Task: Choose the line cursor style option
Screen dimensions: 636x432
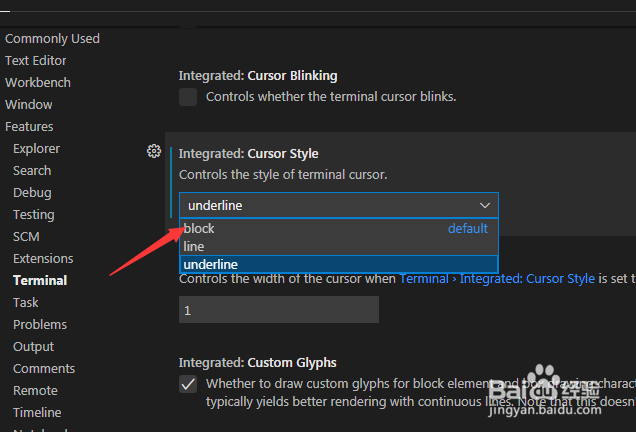Action: coord(194,246)
